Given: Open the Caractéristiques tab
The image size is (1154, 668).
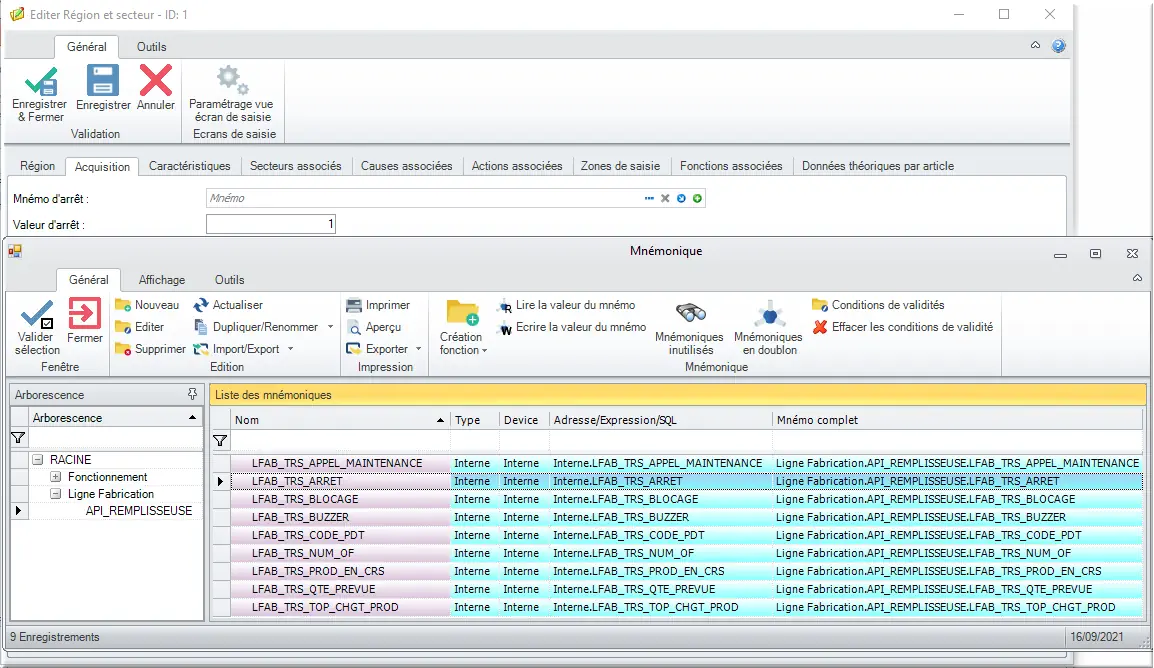Looking at the screenshot, I should click(x=189, y=166).
